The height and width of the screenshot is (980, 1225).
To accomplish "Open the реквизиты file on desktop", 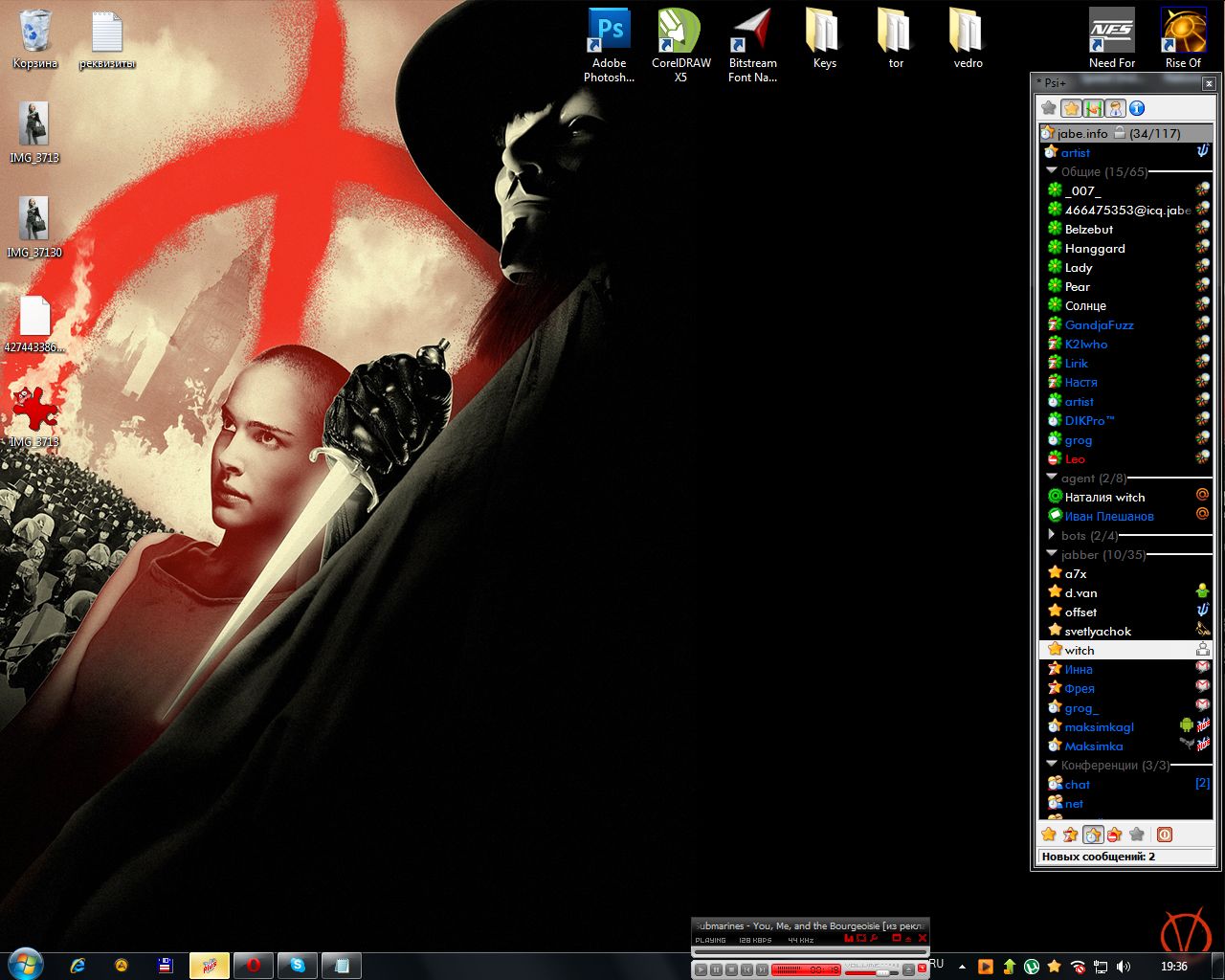I will [x=107, y=38].
